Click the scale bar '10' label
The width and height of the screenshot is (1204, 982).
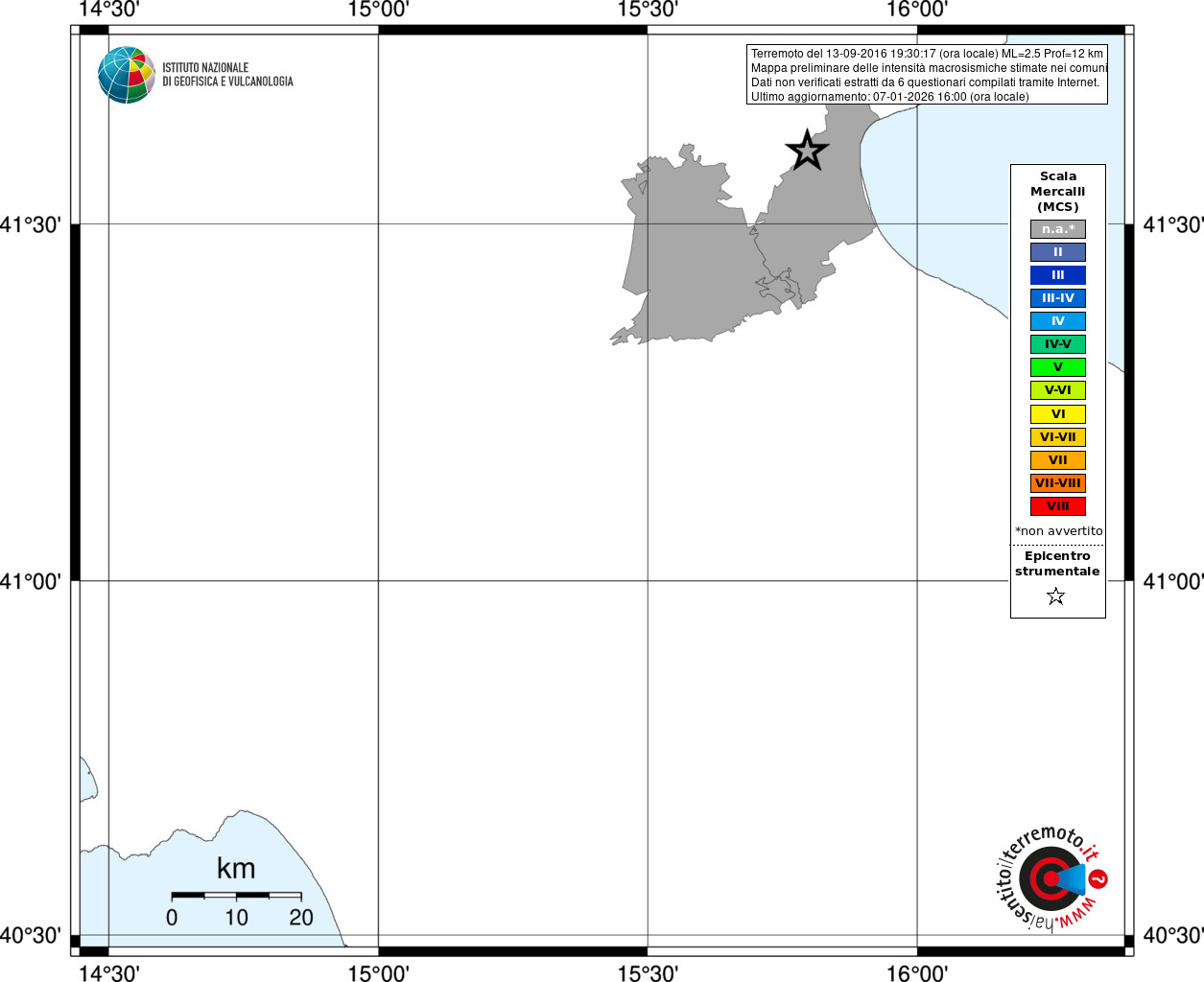point(236,918)
